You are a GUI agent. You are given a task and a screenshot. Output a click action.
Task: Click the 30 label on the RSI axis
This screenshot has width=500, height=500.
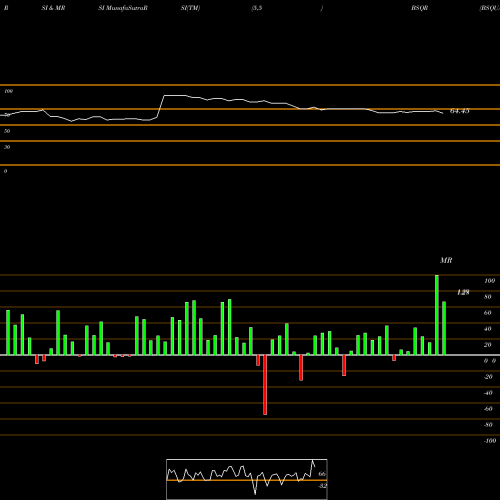(7, 147)
